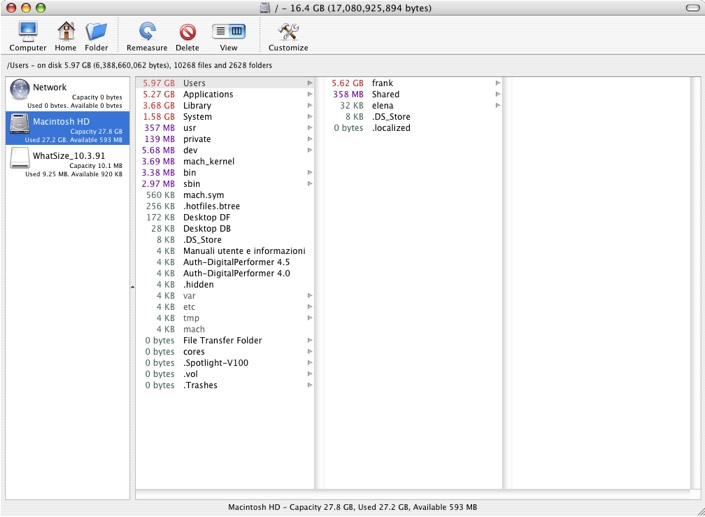Viewport: 705px width, 517px height.
Task: Click the Remeasure toolbar icon
Action: (x=147, y=31)
